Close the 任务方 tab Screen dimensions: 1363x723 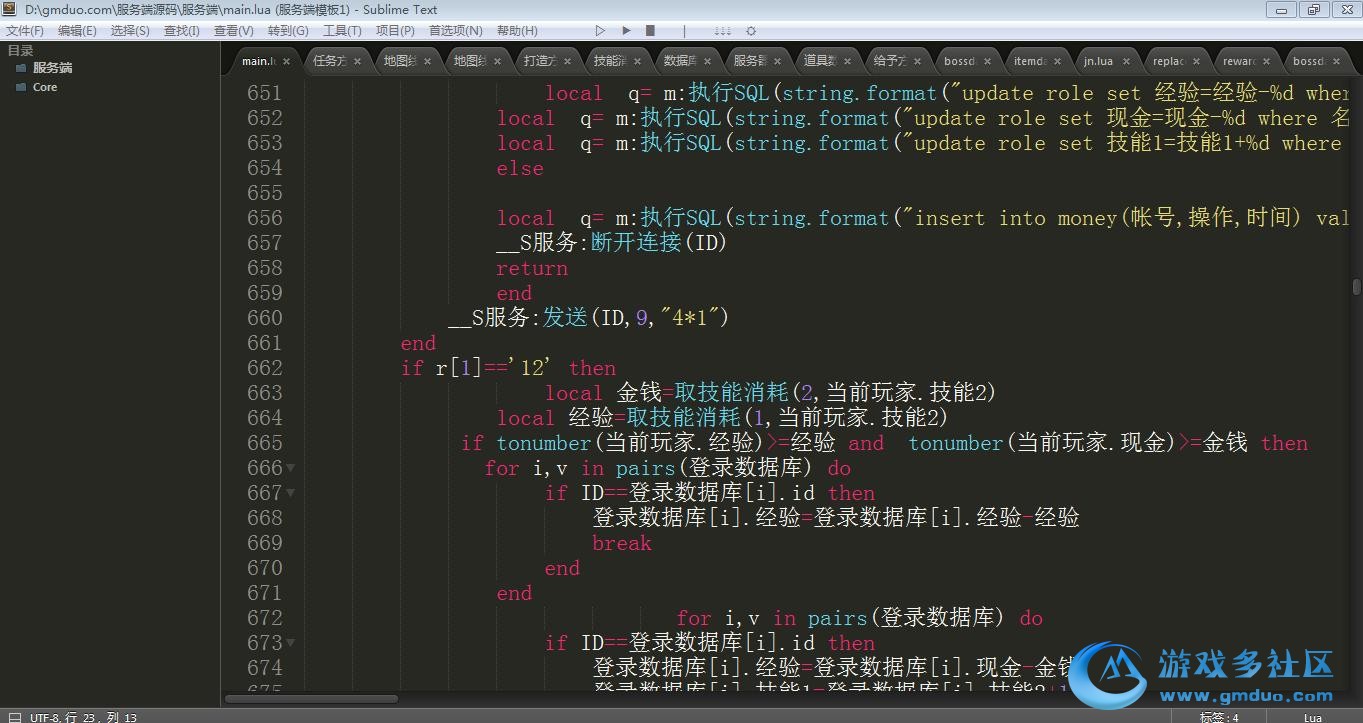coord(357,61)
